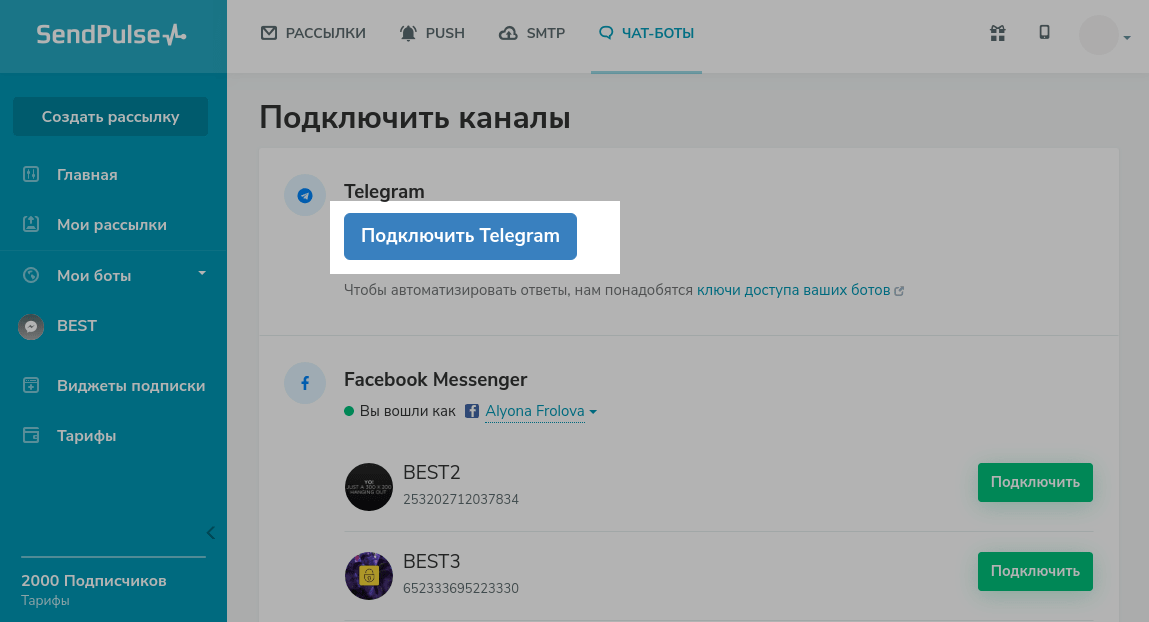Click the Facebook Messenger channel icon

click(x=305, y=382)
